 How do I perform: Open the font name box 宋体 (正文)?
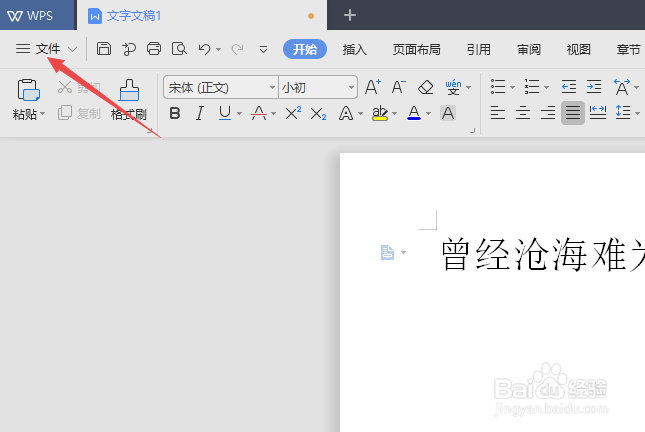[221, 87]
